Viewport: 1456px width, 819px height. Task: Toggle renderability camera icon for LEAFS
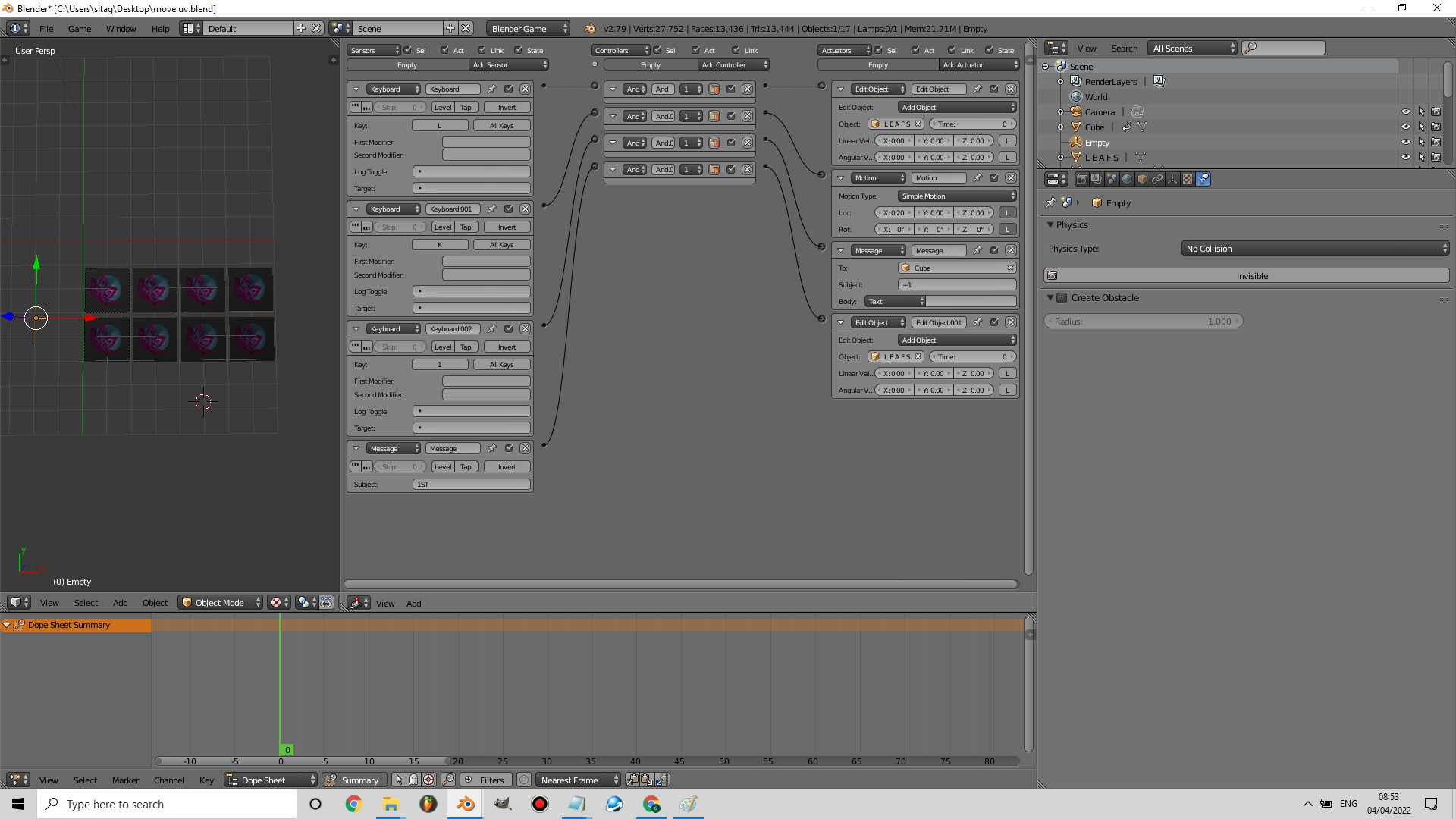pyautogui.click(x=1436, y=157)
